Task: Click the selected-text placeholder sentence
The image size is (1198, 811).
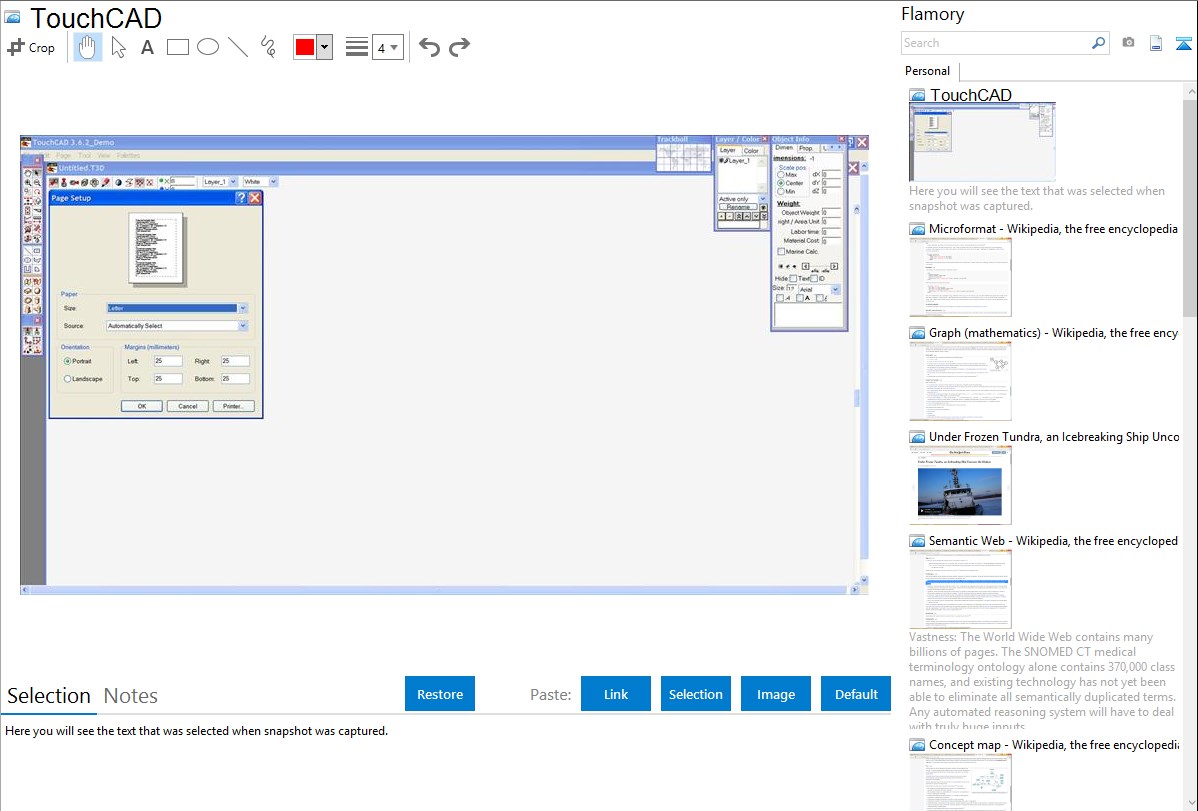Action: point(196,731)
